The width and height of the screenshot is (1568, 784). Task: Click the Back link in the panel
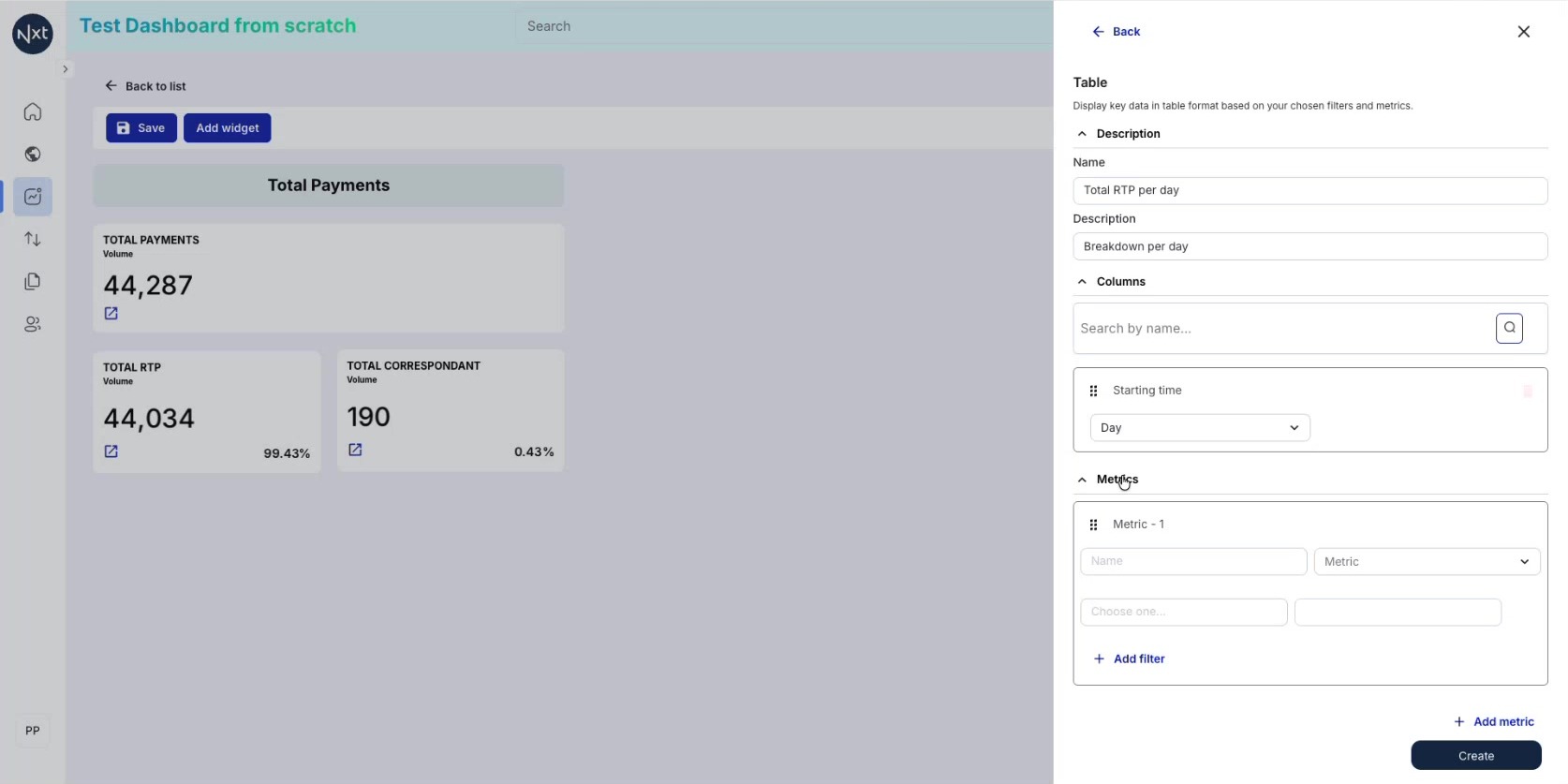coord(1116,32)
